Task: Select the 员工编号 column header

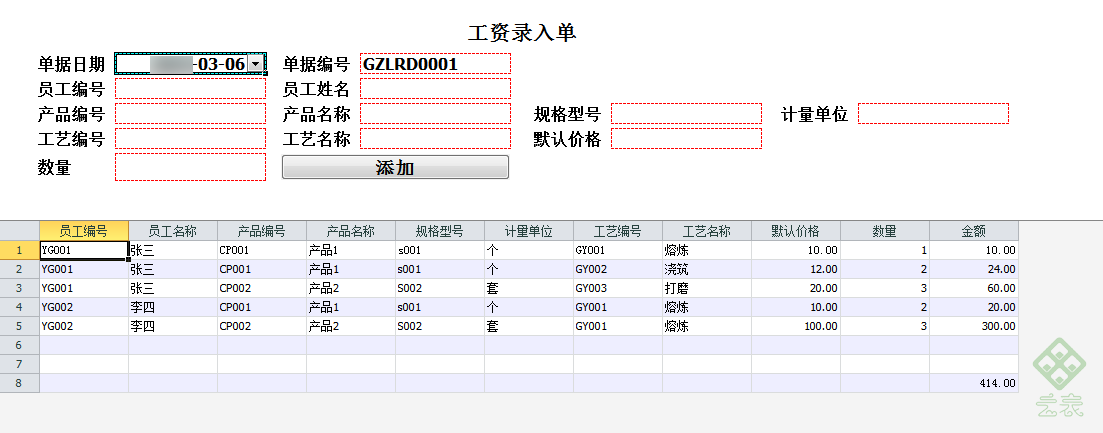Action: [84, 231]
